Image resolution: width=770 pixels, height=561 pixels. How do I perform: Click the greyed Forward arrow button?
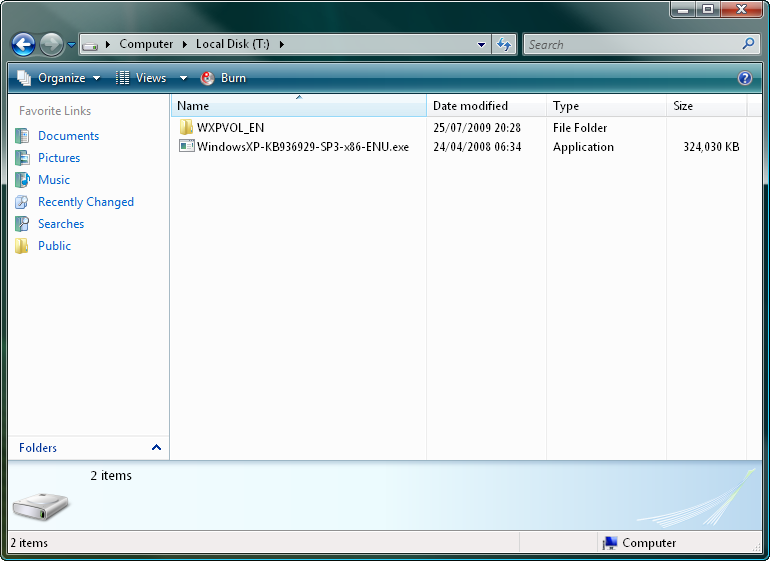click(x=52, y=45)
